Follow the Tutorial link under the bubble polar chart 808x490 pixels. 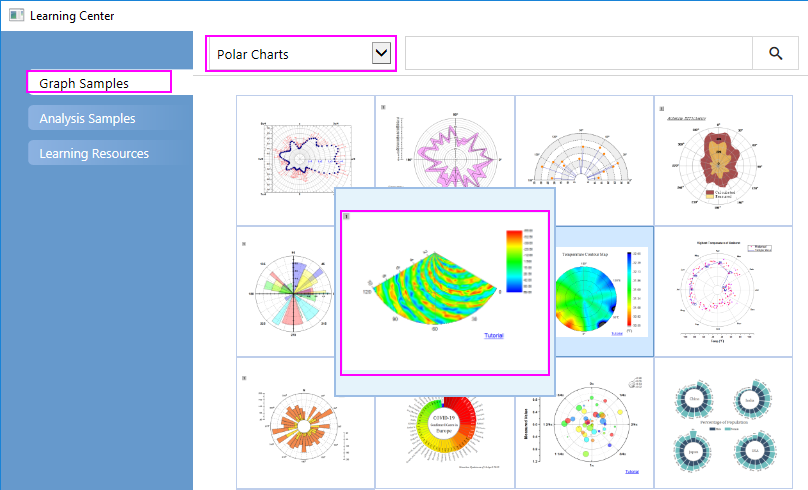(x=632, y=471)
